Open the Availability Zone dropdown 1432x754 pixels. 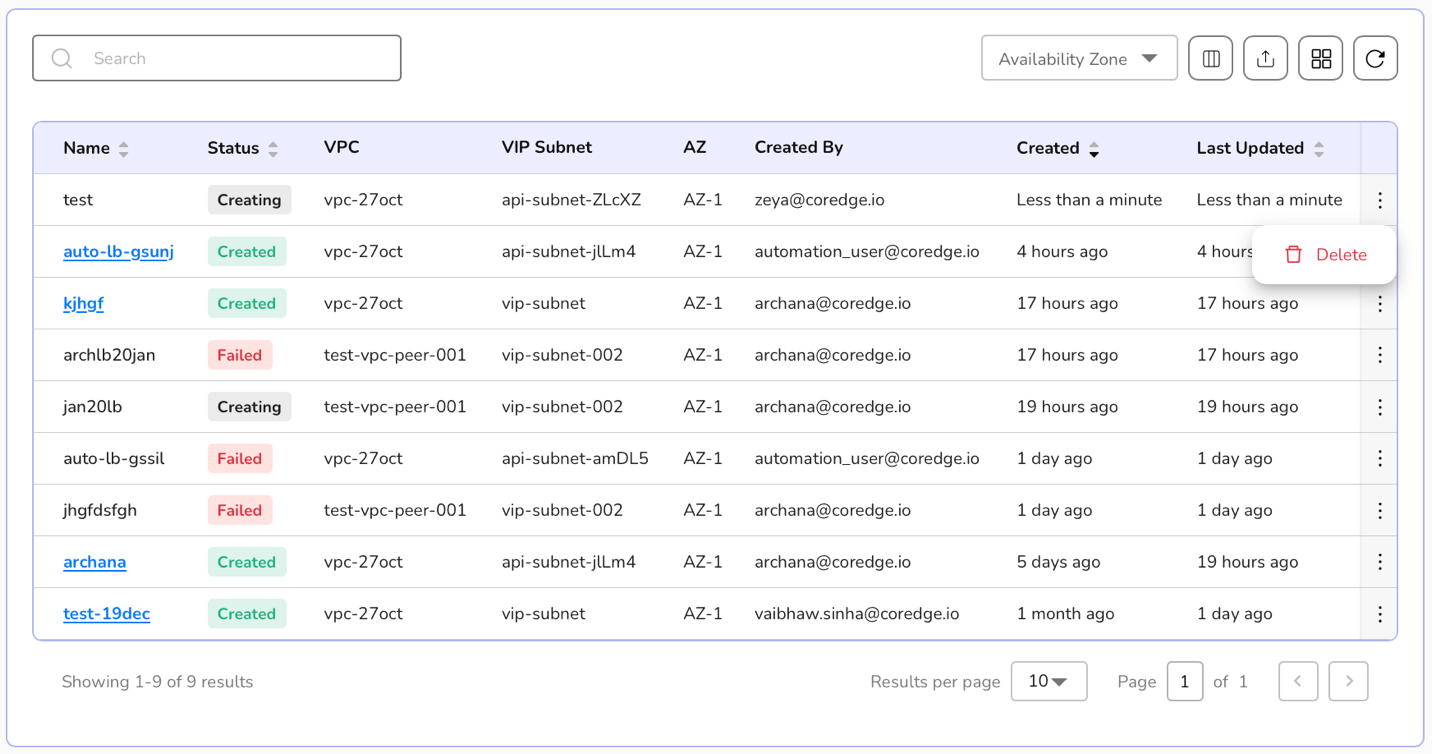[1078, 59]
